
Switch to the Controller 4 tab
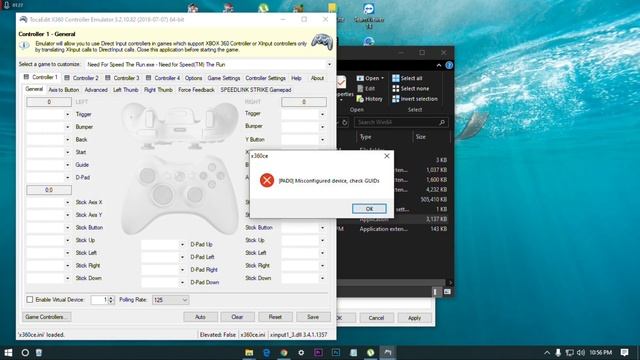163,78
